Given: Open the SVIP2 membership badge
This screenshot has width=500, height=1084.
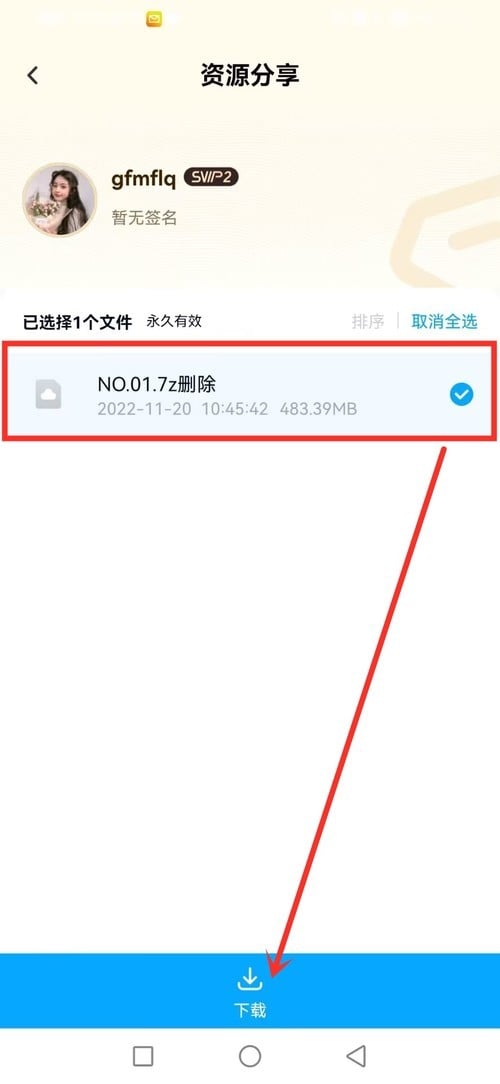Looking at the screenshot, I should 211,178.
